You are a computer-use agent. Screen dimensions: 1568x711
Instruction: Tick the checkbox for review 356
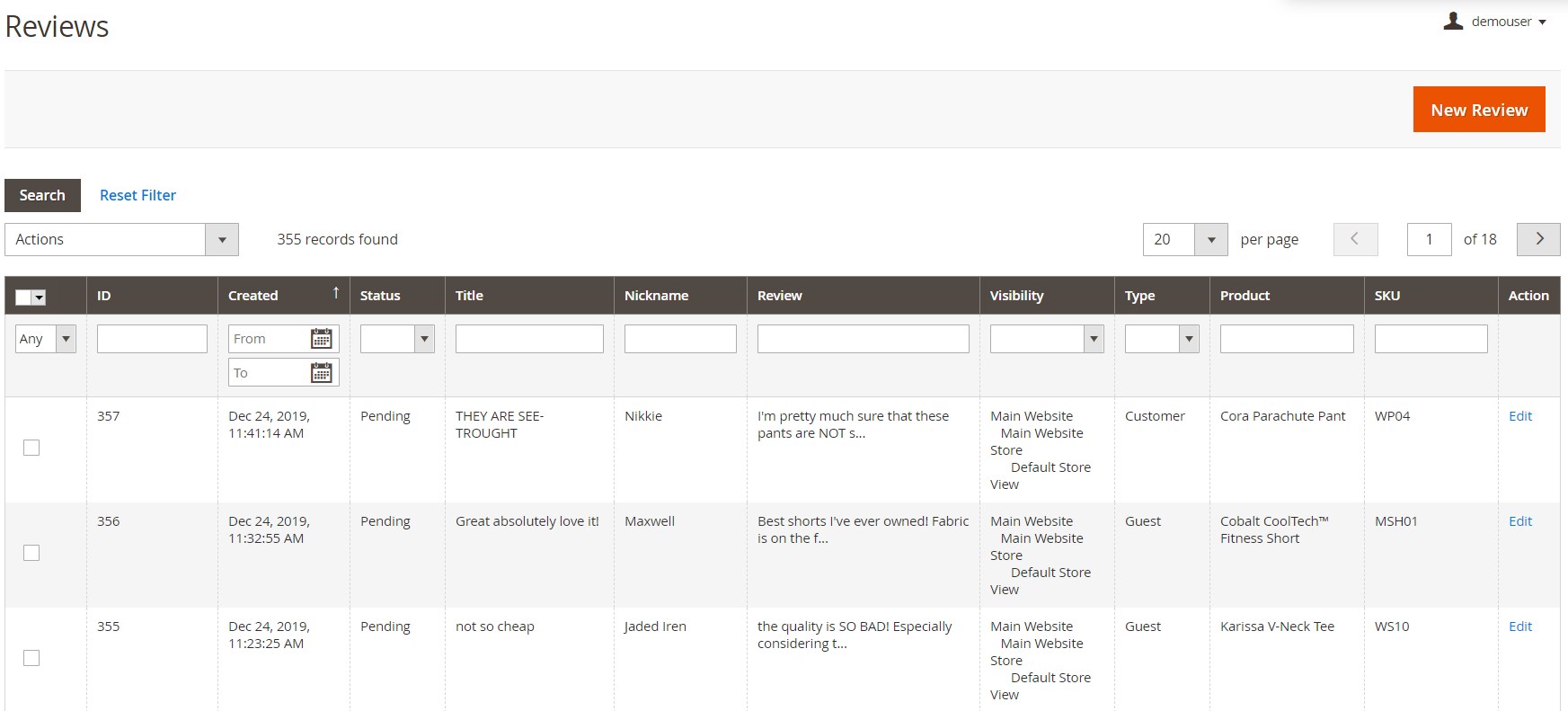[x=31, y=553]
